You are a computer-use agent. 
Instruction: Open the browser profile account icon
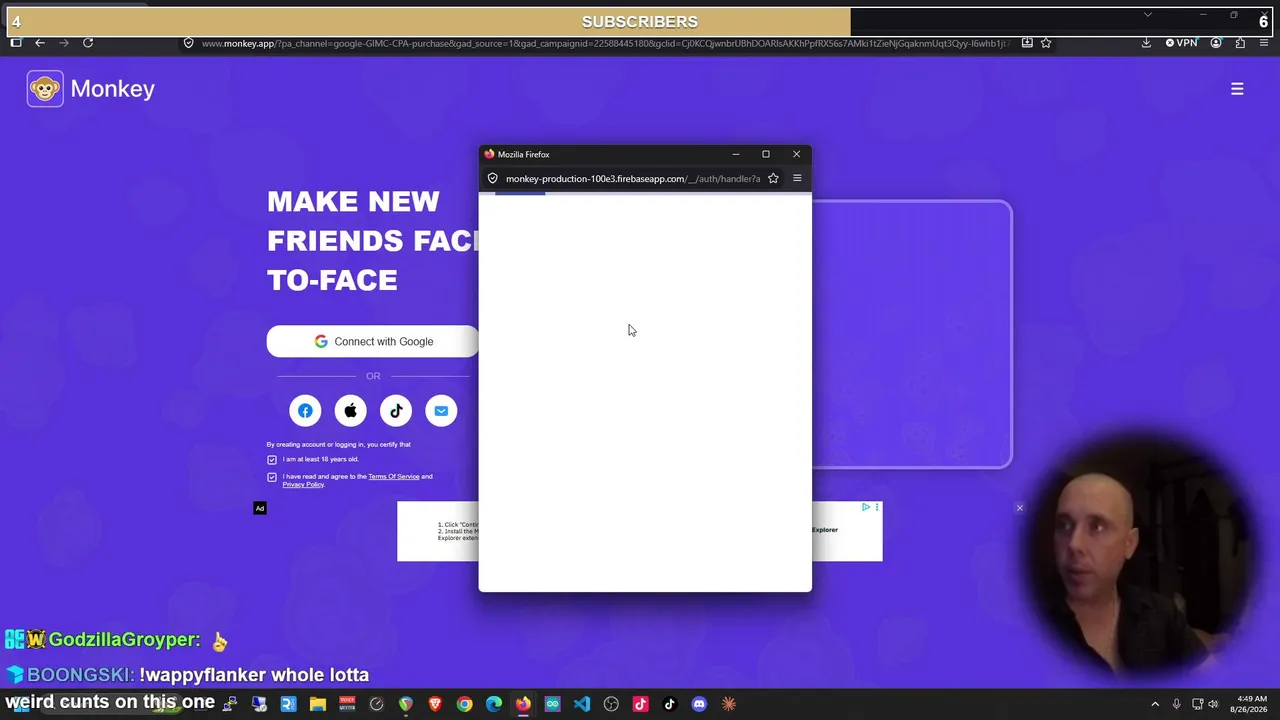(x=1216, y=43)
